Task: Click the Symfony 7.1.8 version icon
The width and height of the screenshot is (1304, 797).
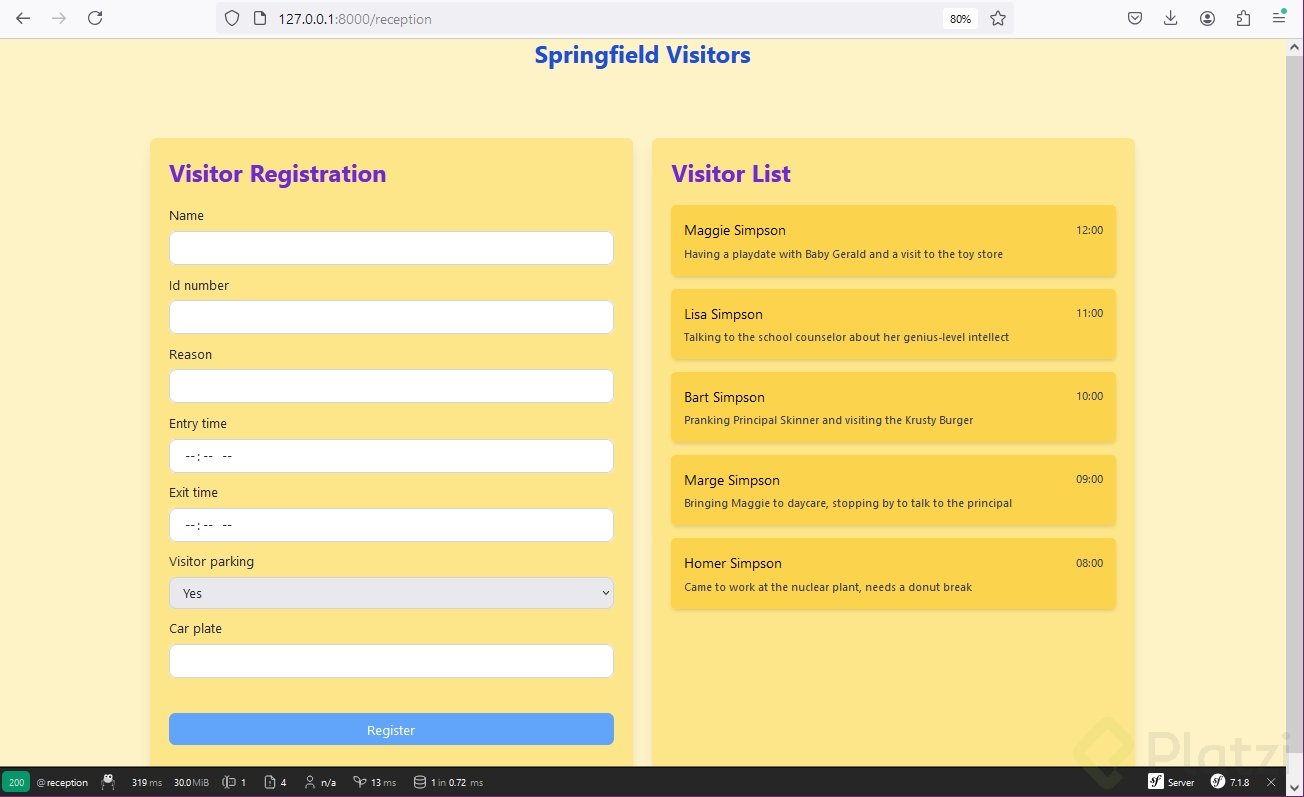Action: 1219,782
